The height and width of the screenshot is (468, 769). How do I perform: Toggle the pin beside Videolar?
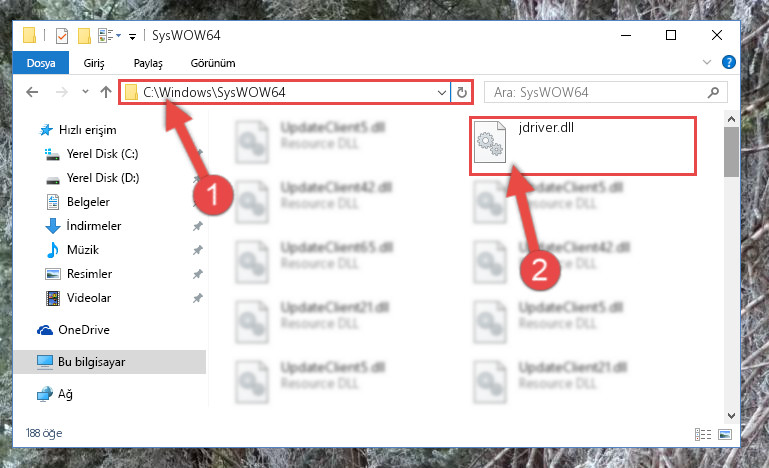(198, 298)
